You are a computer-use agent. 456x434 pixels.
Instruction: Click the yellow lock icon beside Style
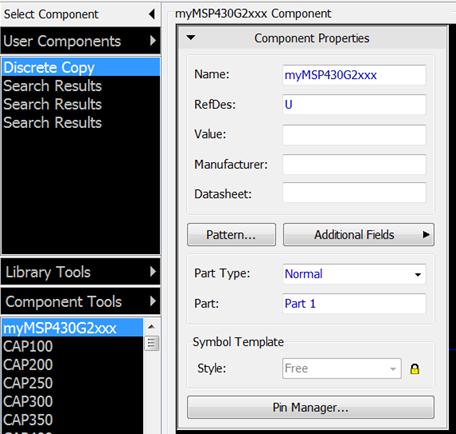point(415,369)
